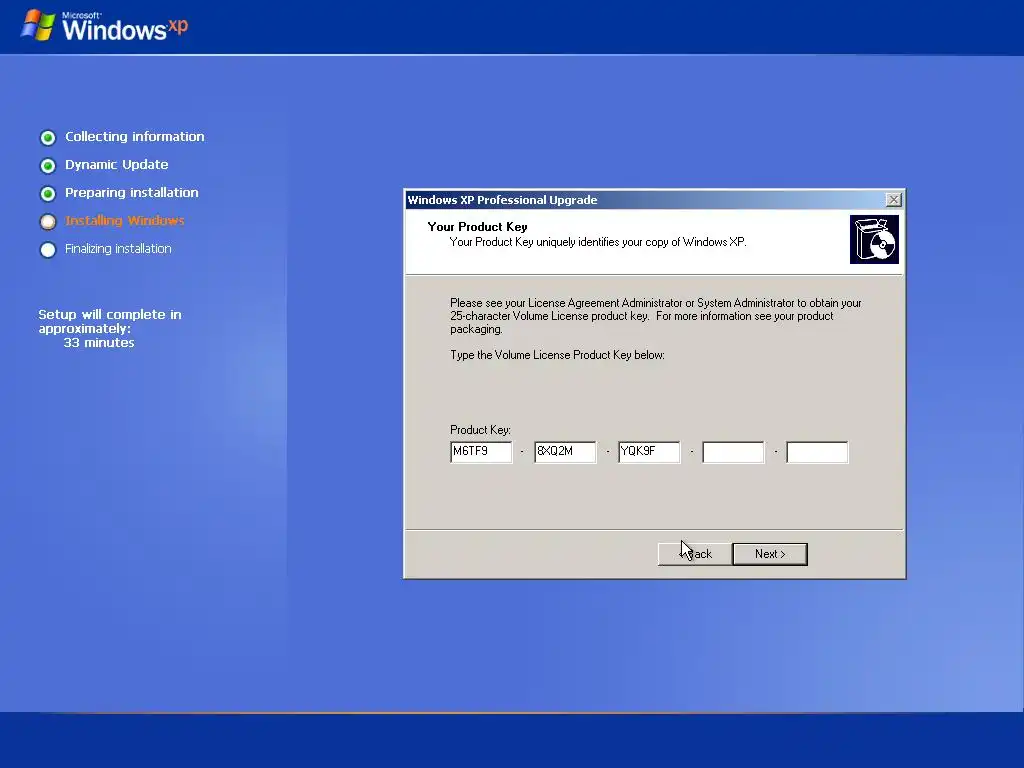Click the 'Product Key:' label
Image resolution: width=1024 pixels, height=768 pixels.
pyautogui.click(x=480, y=430)
